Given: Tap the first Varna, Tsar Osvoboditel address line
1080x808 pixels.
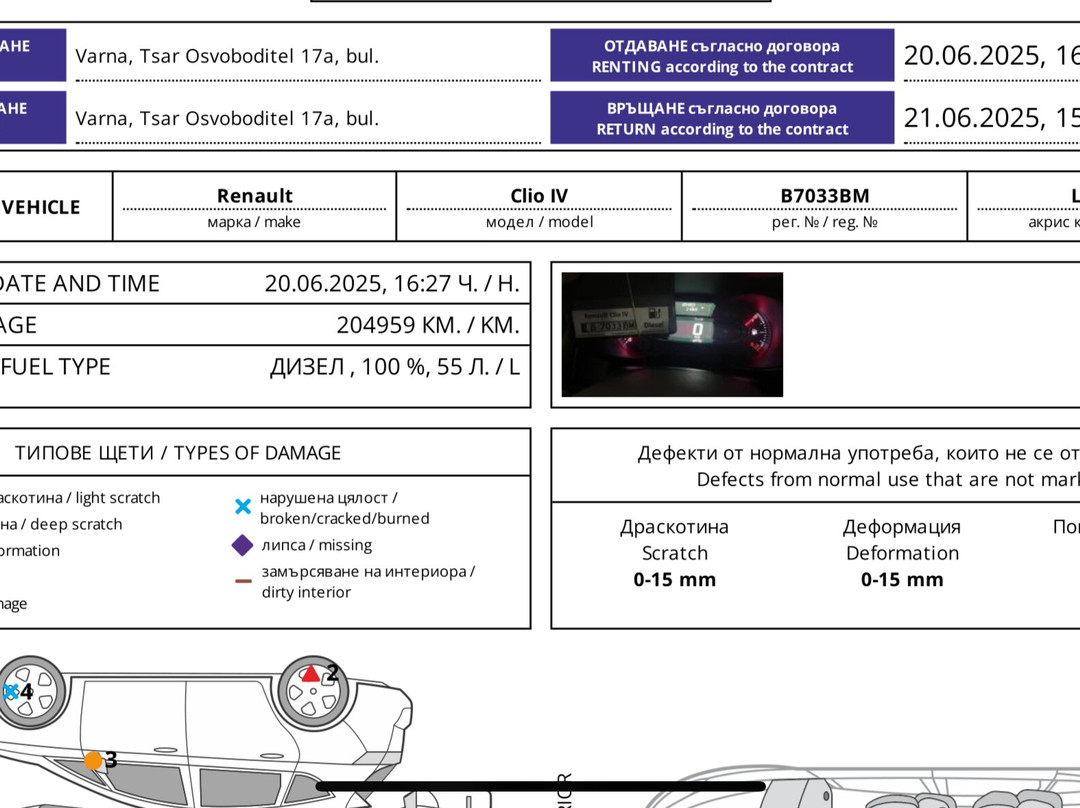Looking at the screenshot, I should (x=227, y=56).
